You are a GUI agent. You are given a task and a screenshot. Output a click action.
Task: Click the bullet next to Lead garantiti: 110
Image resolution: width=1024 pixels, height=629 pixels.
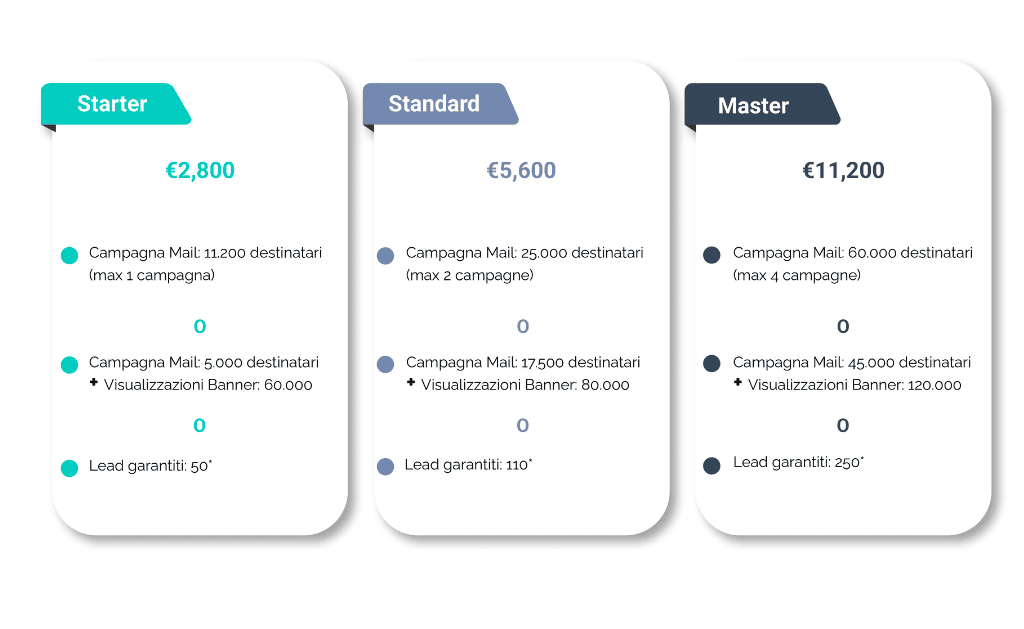point(385,466)
